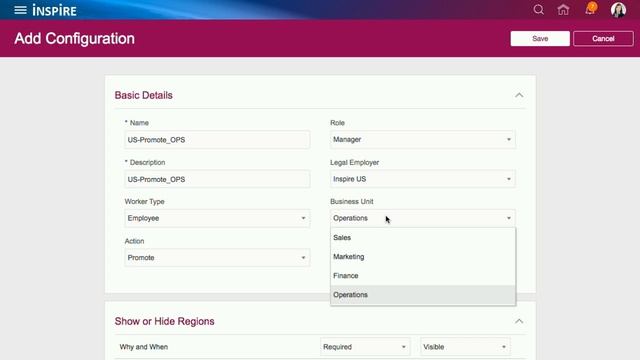Click the Add Configuration page title
This screenshot has height=360, width=640.
74,39
